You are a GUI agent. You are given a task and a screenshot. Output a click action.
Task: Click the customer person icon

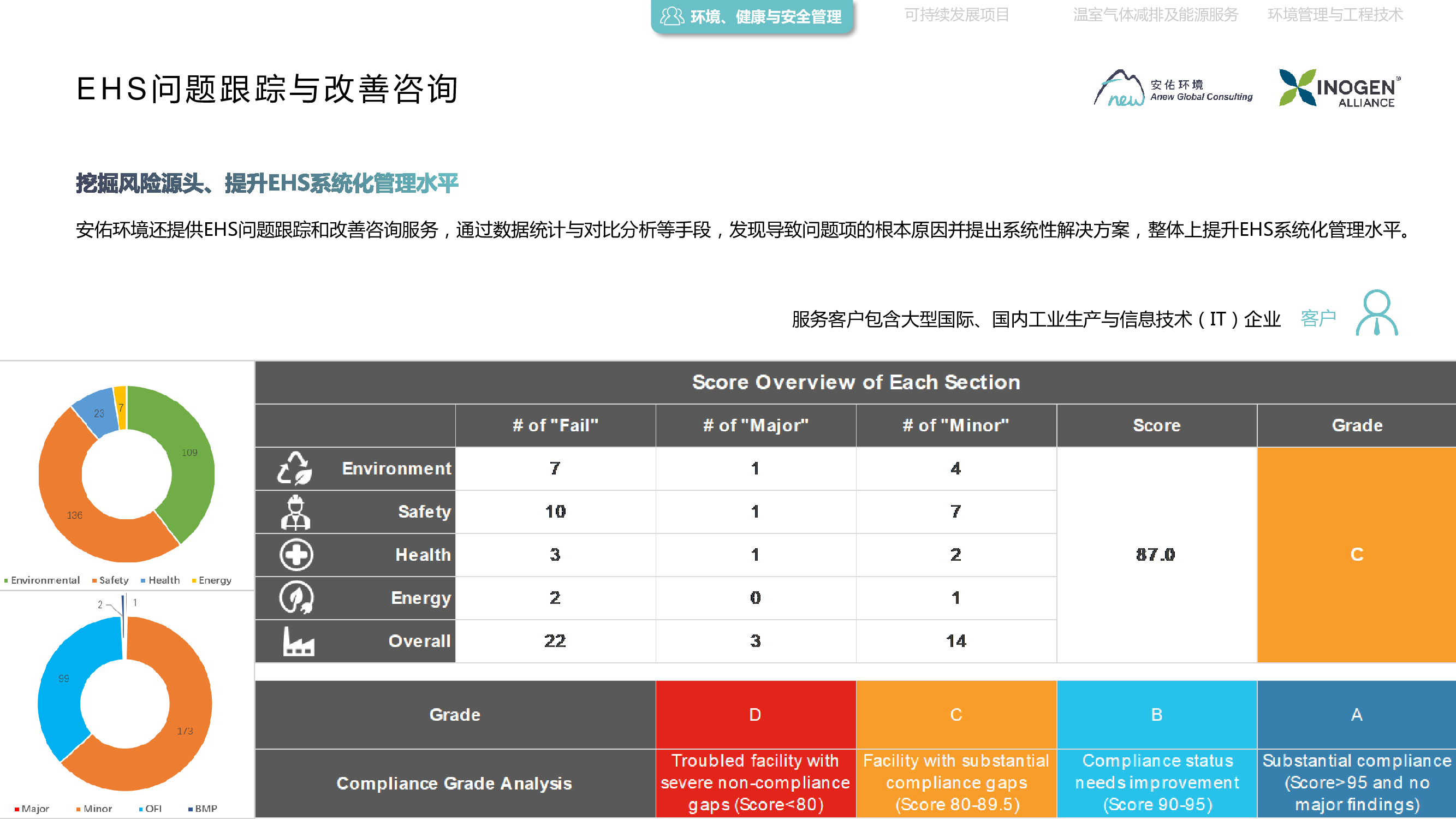pos(1377,312)
